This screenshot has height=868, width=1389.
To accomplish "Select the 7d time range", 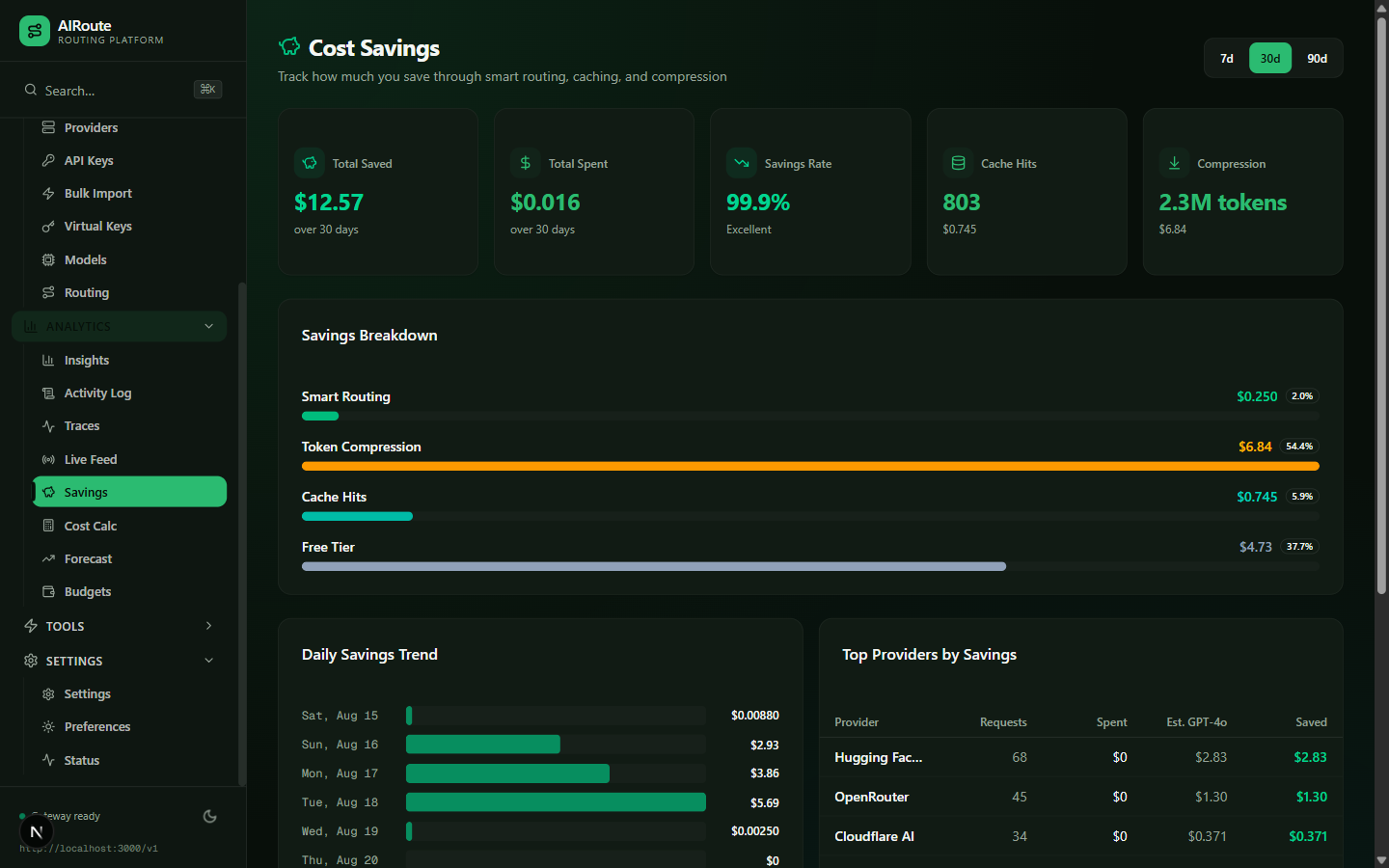I will click(x=1227, y=58).
